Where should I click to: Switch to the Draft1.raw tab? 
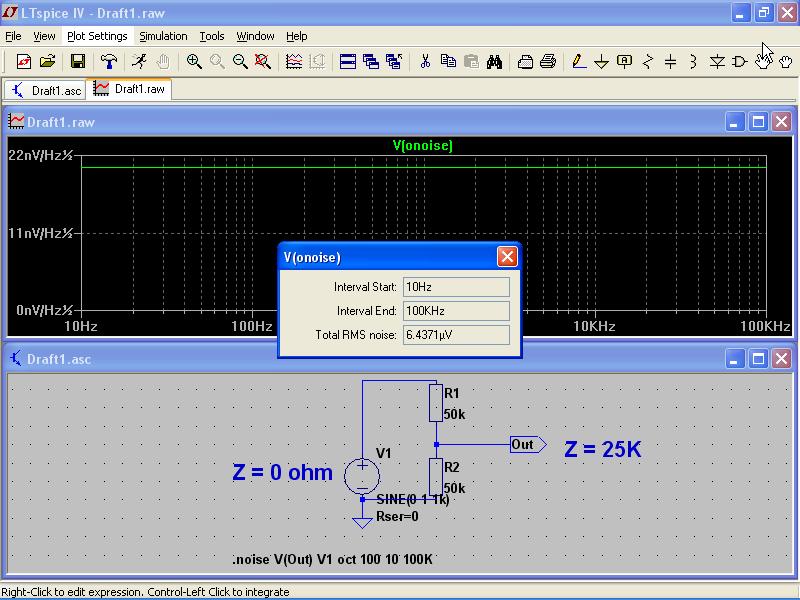[129, 89]
